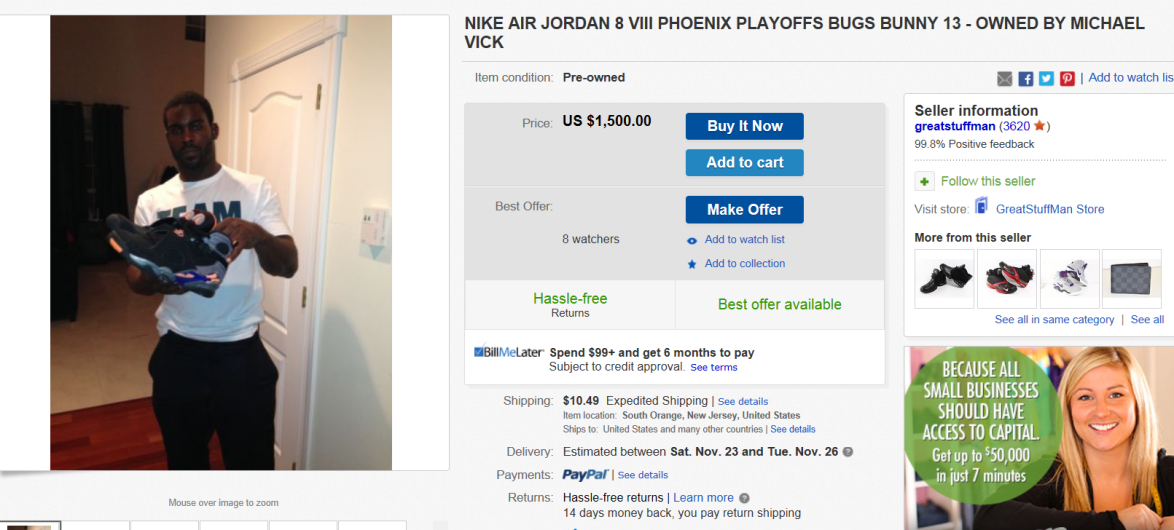
Task: Open the greatstuffman seller profile link
Action: (955, 127)
